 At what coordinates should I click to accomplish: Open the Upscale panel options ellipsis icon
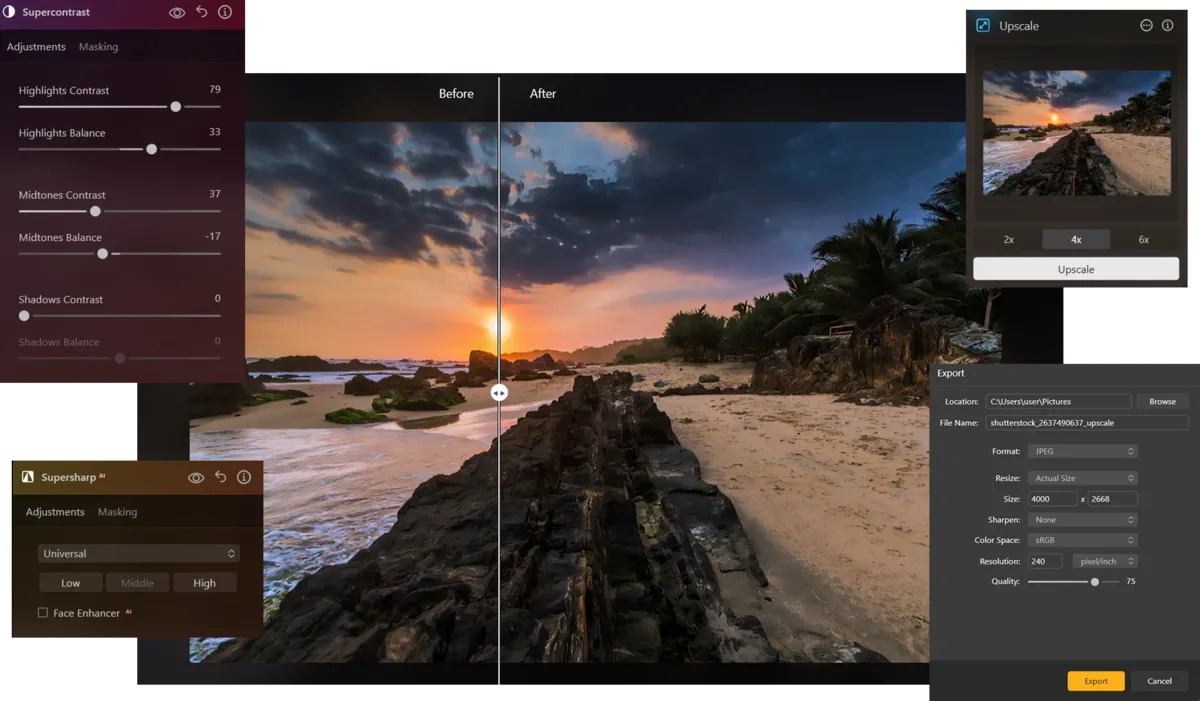(x=1146, y=25)
